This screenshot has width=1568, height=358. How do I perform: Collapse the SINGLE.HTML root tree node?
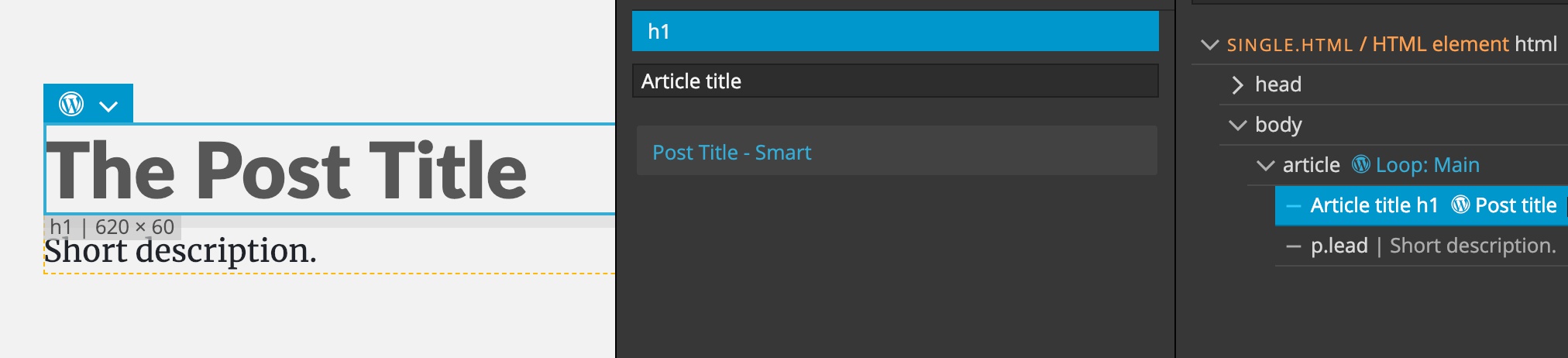(1209, 44)
